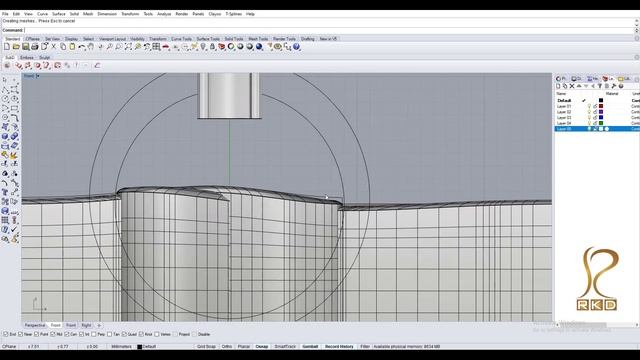
Task: Click the Shaded viewport sphere icon
Action: pos(240,47)
